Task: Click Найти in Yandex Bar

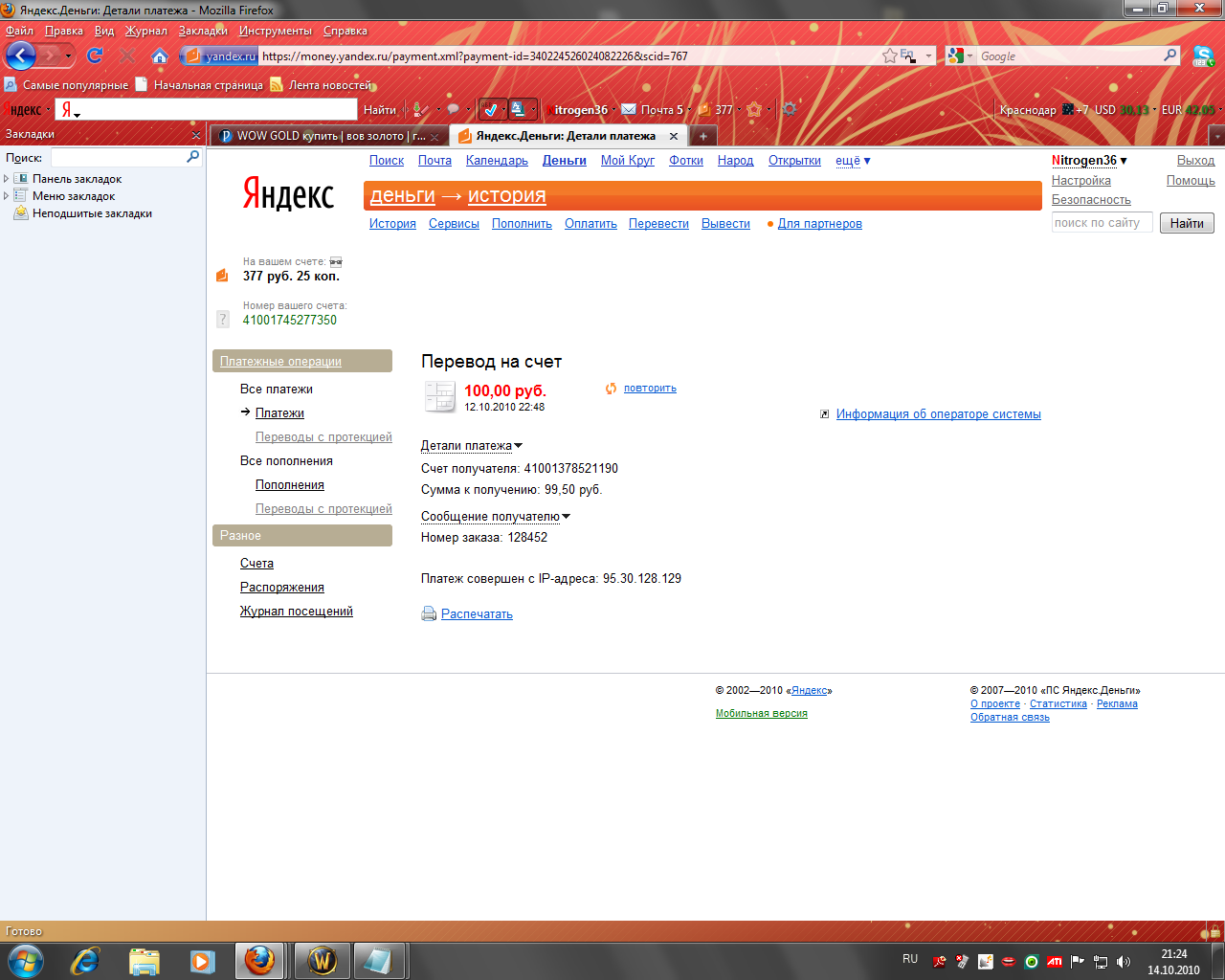Action: coord(380,109)
